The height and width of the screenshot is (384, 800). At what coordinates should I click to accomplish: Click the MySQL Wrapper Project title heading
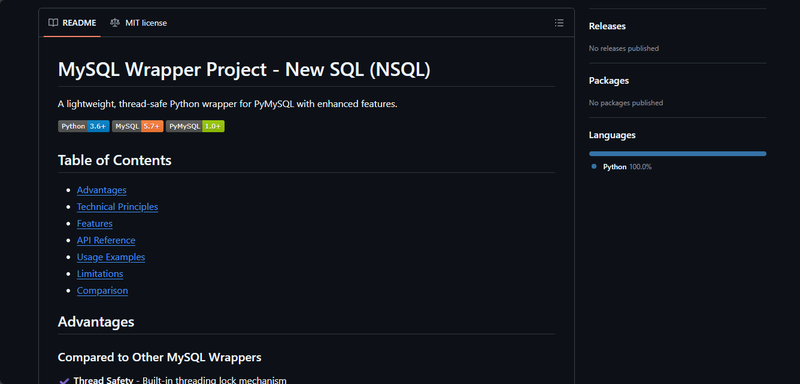point(244,69)
